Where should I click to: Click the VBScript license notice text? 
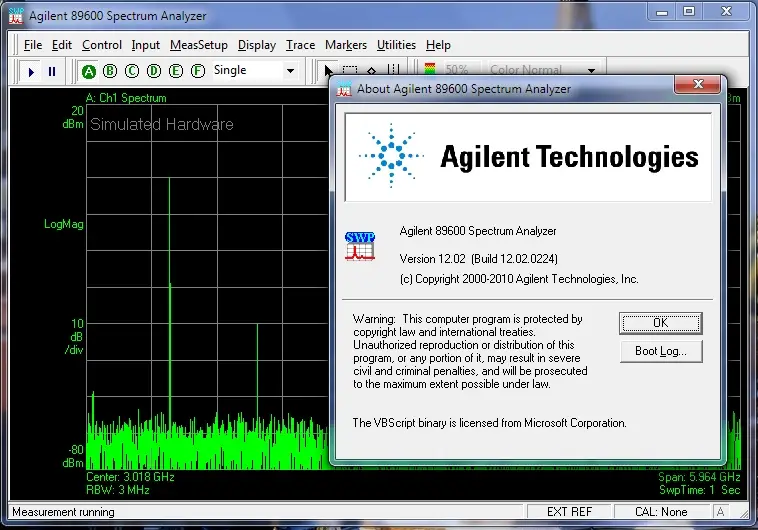click(x=489, y=423)
